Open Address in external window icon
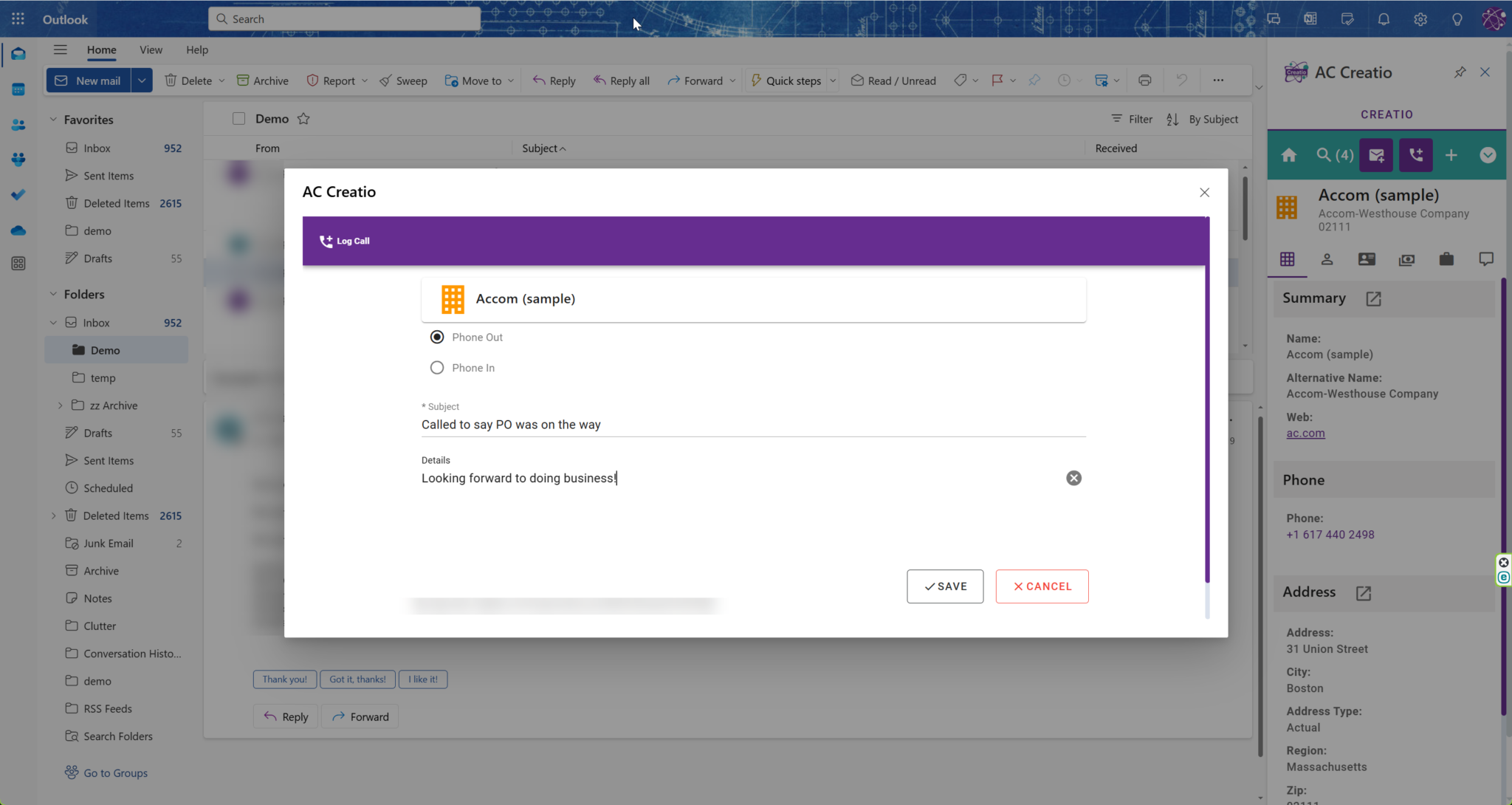The width and height of the screenshot is (1512, 805). click(x=1363, y=593)
